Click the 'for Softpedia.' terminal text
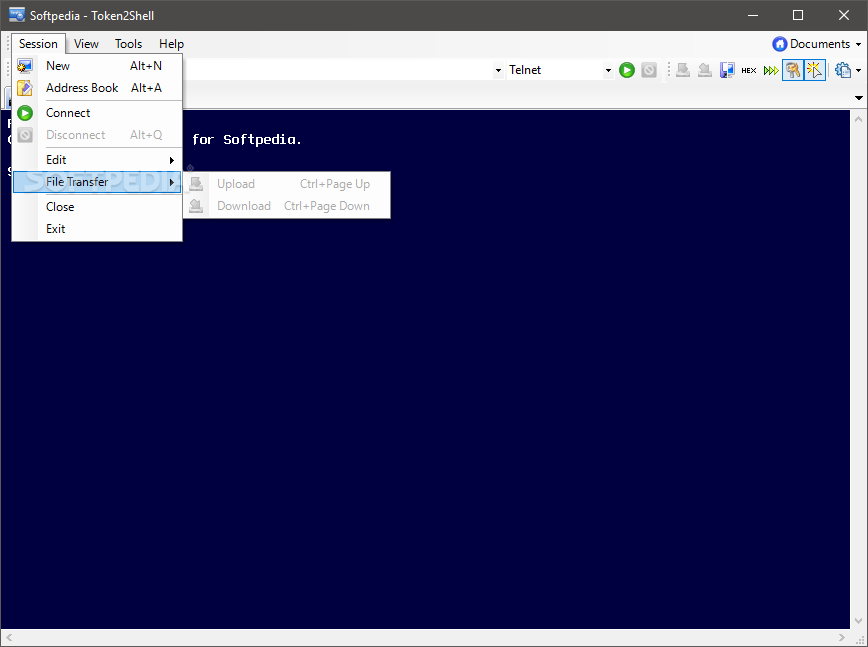 pyautogui.click(x=246, y=139)
